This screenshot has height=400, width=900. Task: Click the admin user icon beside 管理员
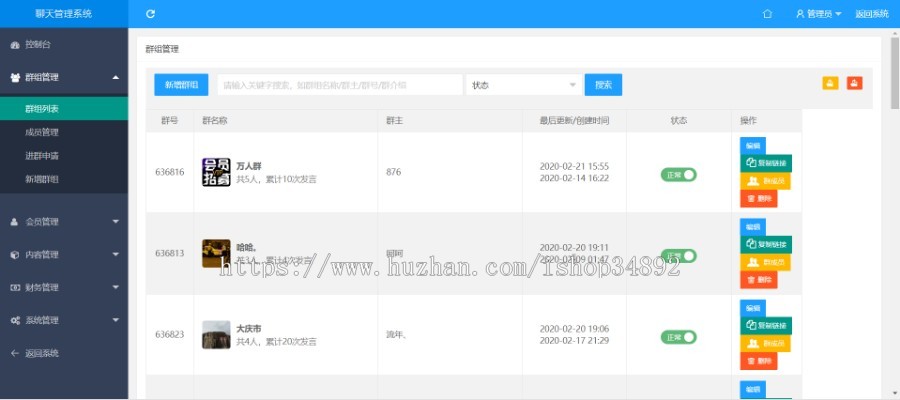(x=800, y=14)
